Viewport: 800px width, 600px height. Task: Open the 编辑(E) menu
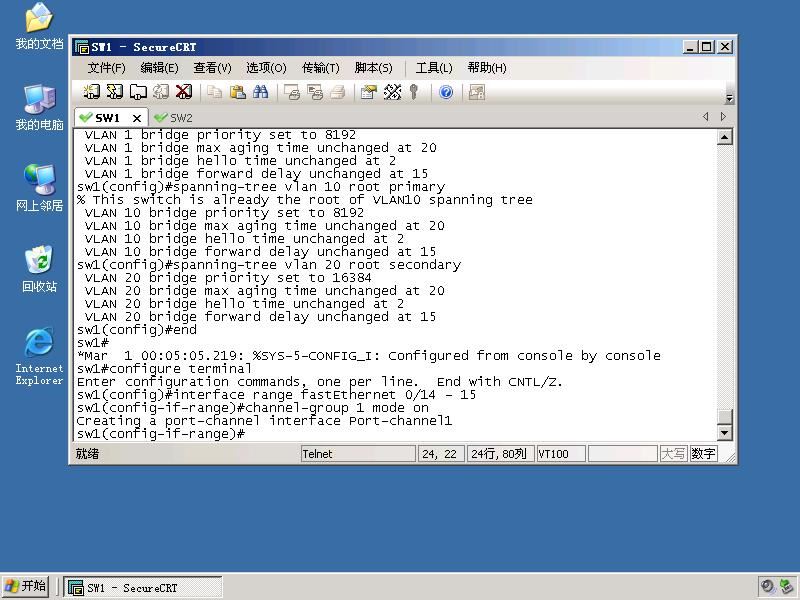[159, 68]
